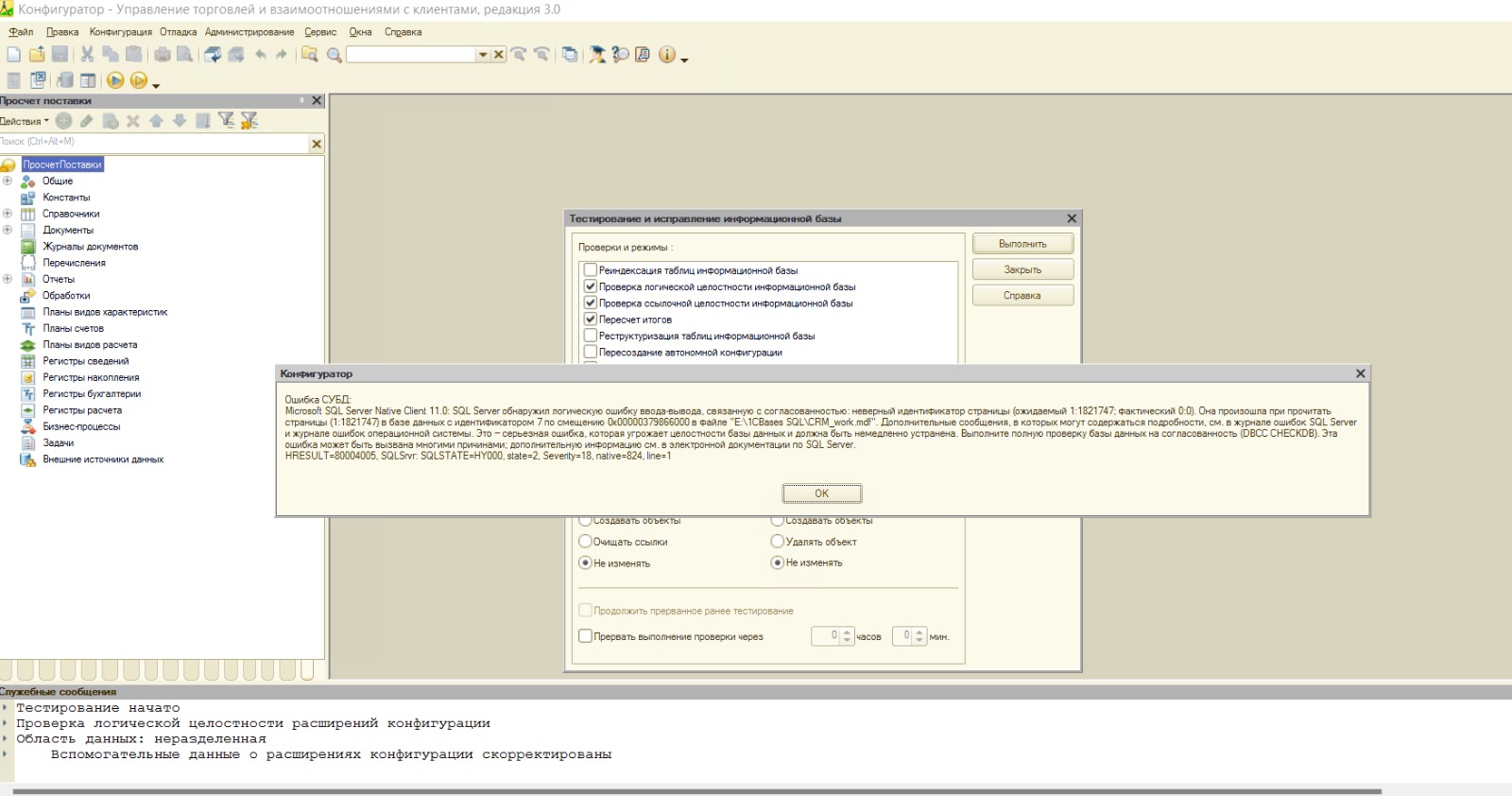The width and height of the screenshot is (1512, 796).
Task: Click the yellow info help icon
Action: click(667, 55)
